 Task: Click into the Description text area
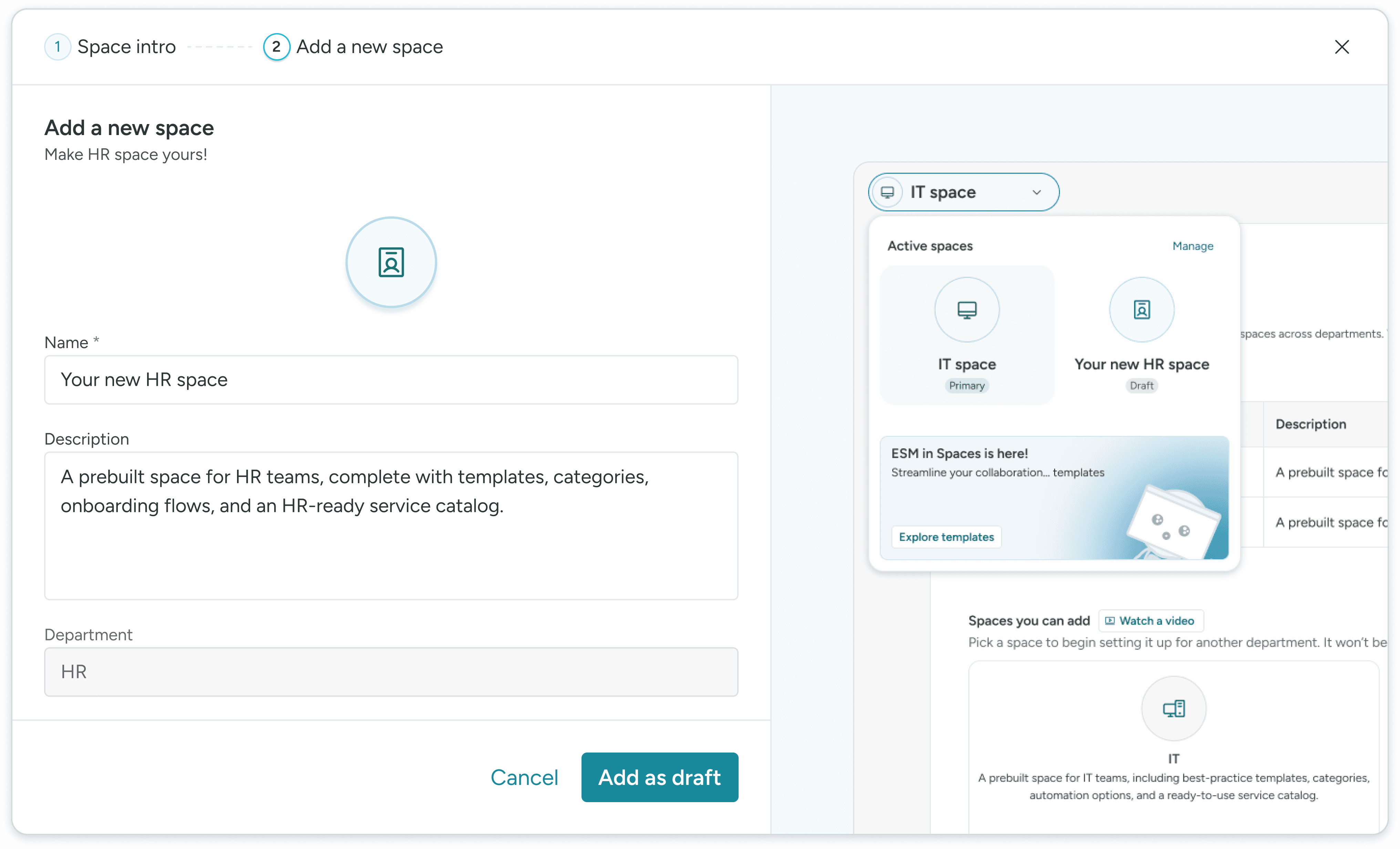391,525
